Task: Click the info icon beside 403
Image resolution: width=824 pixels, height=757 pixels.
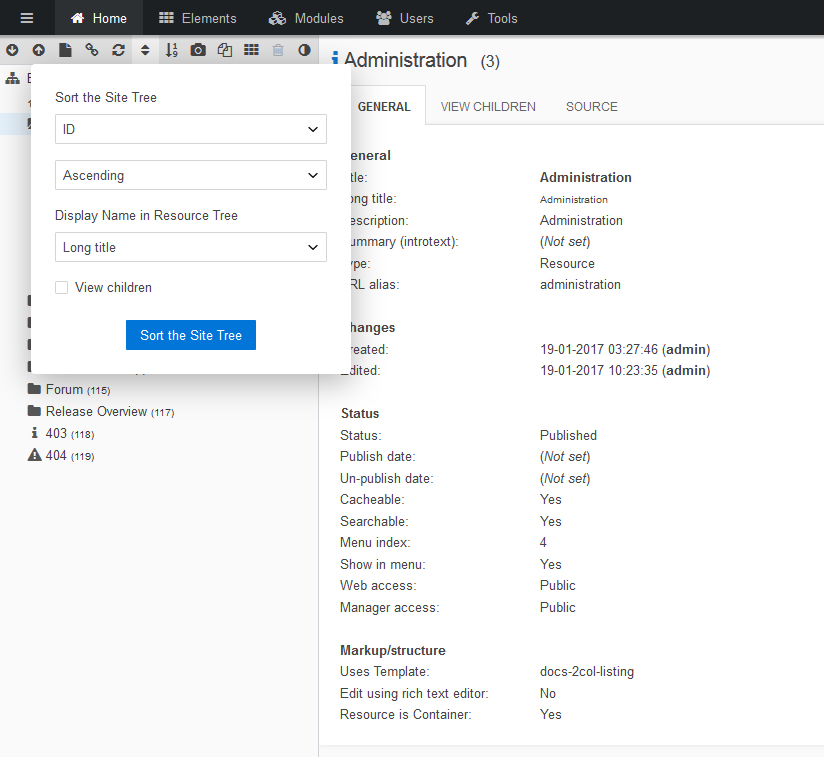Action: (34, 433)
